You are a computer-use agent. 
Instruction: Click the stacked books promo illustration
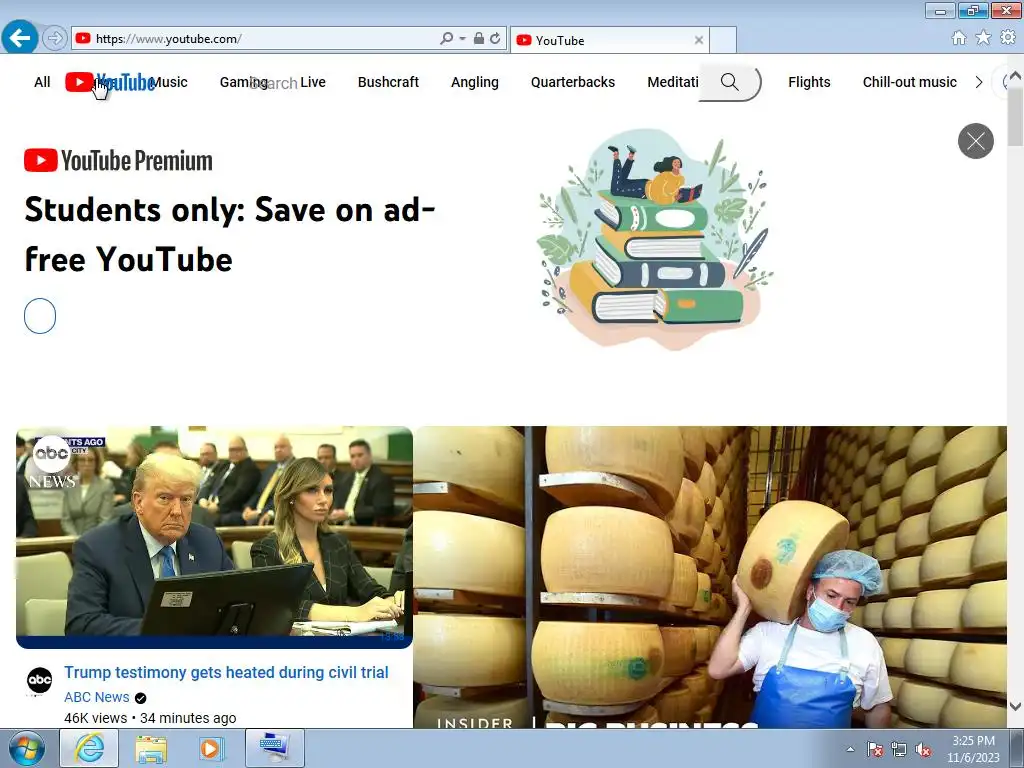[655, 238]
